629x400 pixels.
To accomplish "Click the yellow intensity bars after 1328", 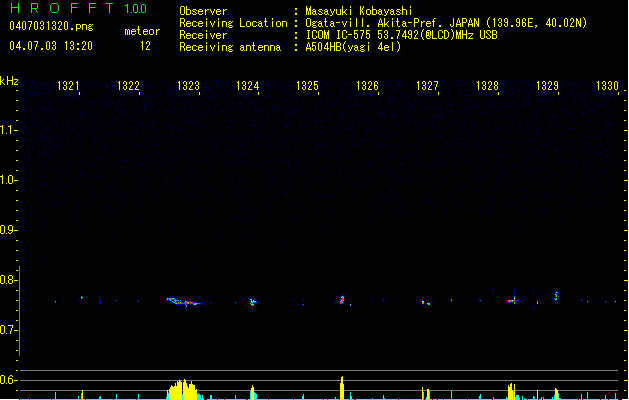I will coord(511,392).
